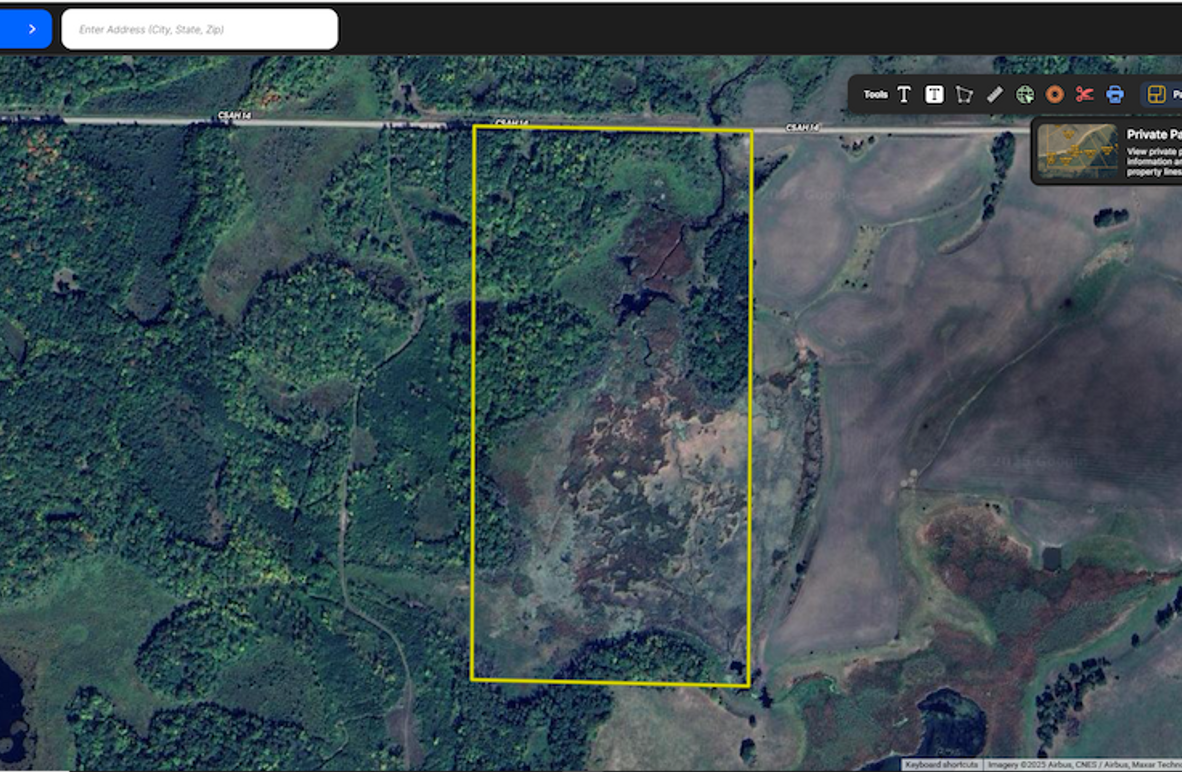Activate the ruler measure tool
This screenshot has height=772, width=1182.
click(x=994, y=95)
